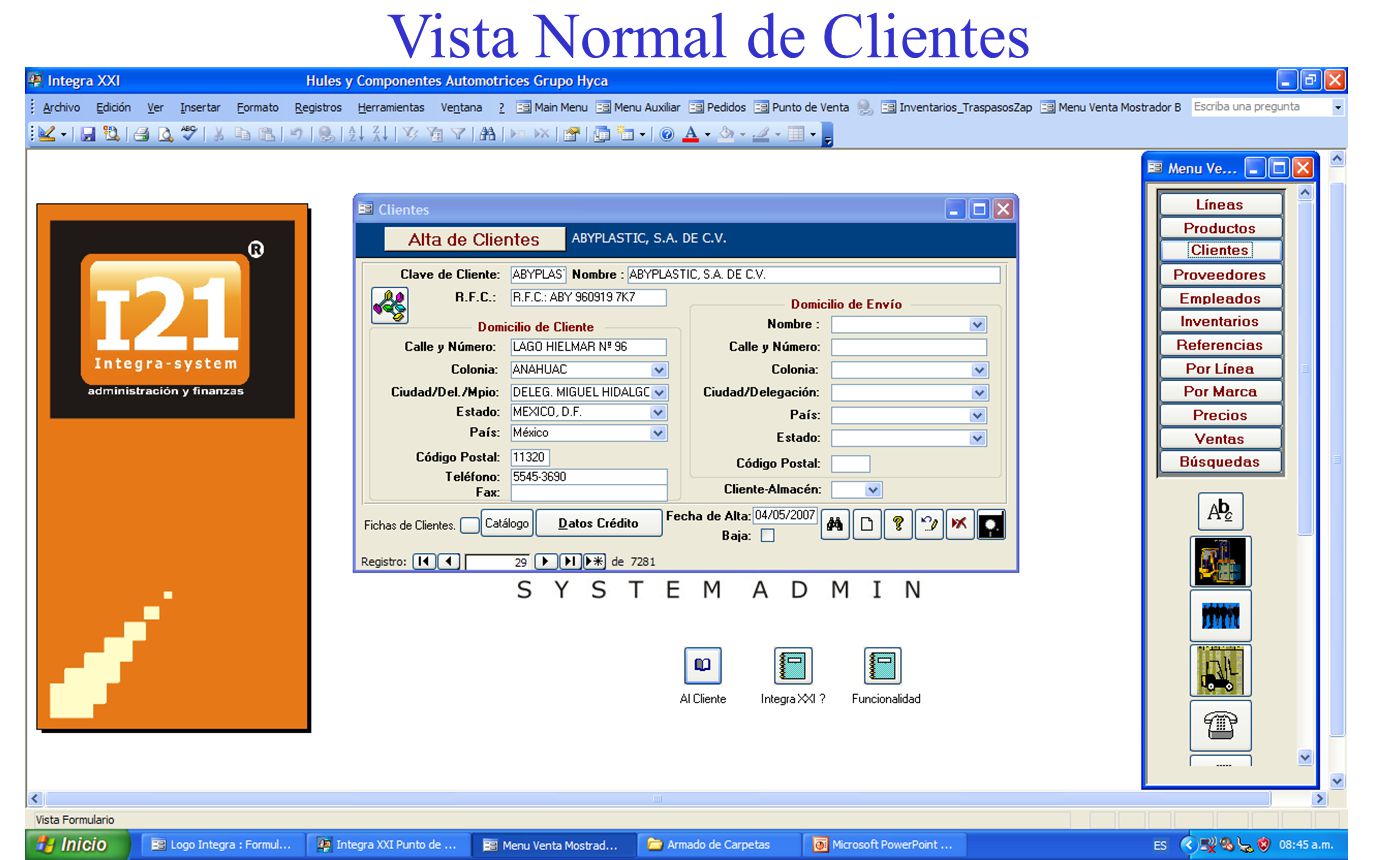Open the Herramientas menu
The height and width of the screenshot is (860, 1380).
[391, 107]
